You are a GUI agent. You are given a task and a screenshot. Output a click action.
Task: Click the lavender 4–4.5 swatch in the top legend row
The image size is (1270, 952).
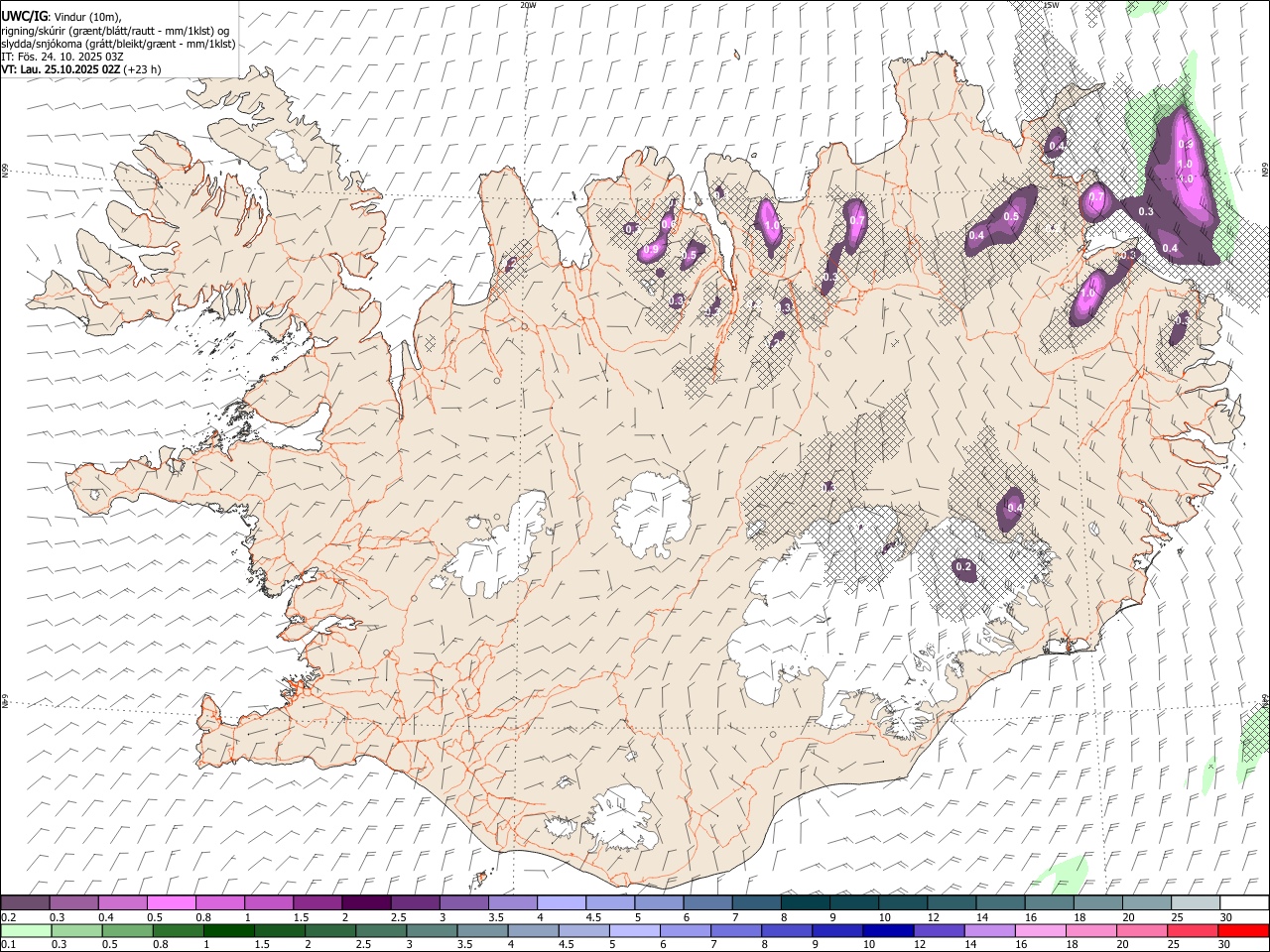[x=561, y=903]
